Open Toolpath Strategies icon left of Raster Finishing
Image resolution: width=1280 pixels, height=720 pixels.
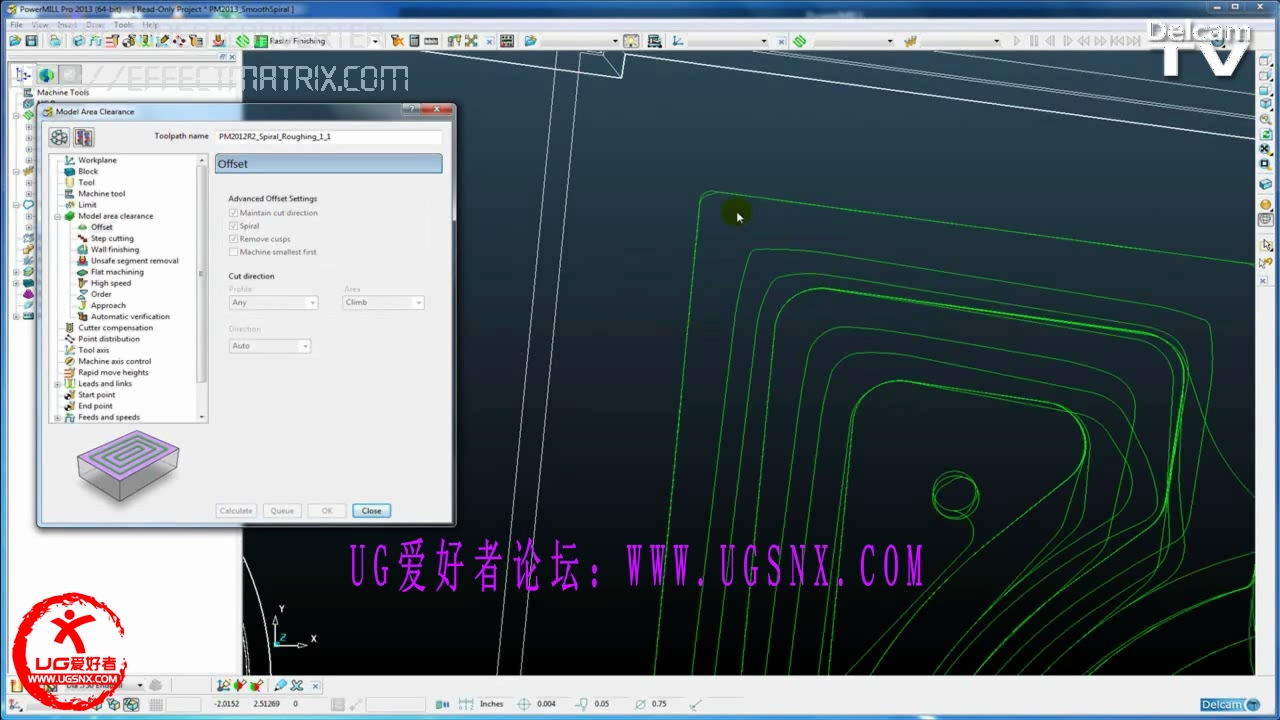pos(243,41)
